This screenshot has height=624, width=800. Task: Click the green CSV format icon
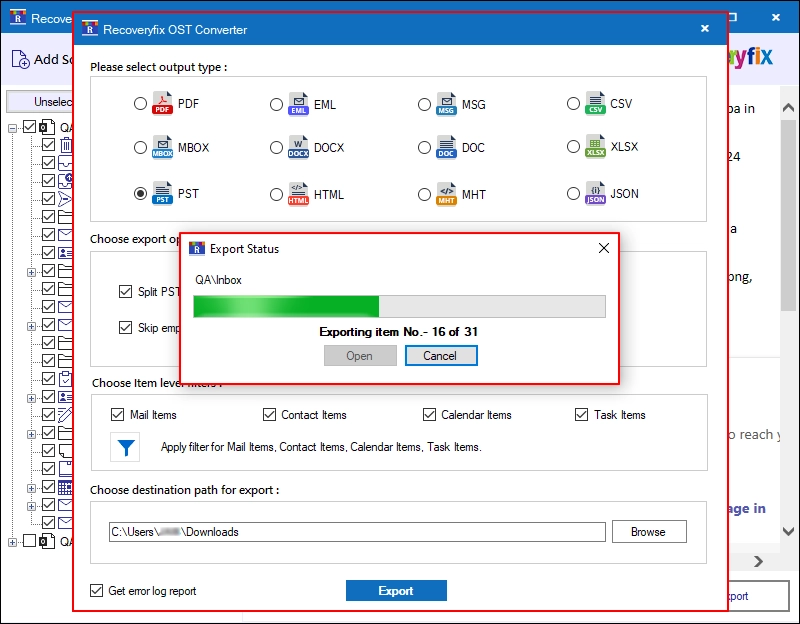(595, 103)
